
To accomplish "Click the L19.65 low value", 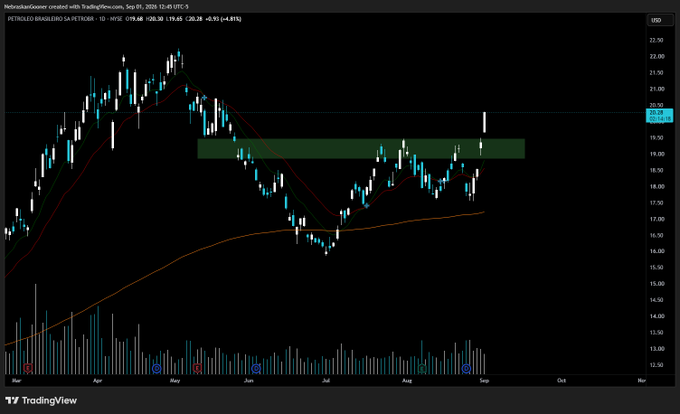I will pyautogui.click(x=174, y=19).
